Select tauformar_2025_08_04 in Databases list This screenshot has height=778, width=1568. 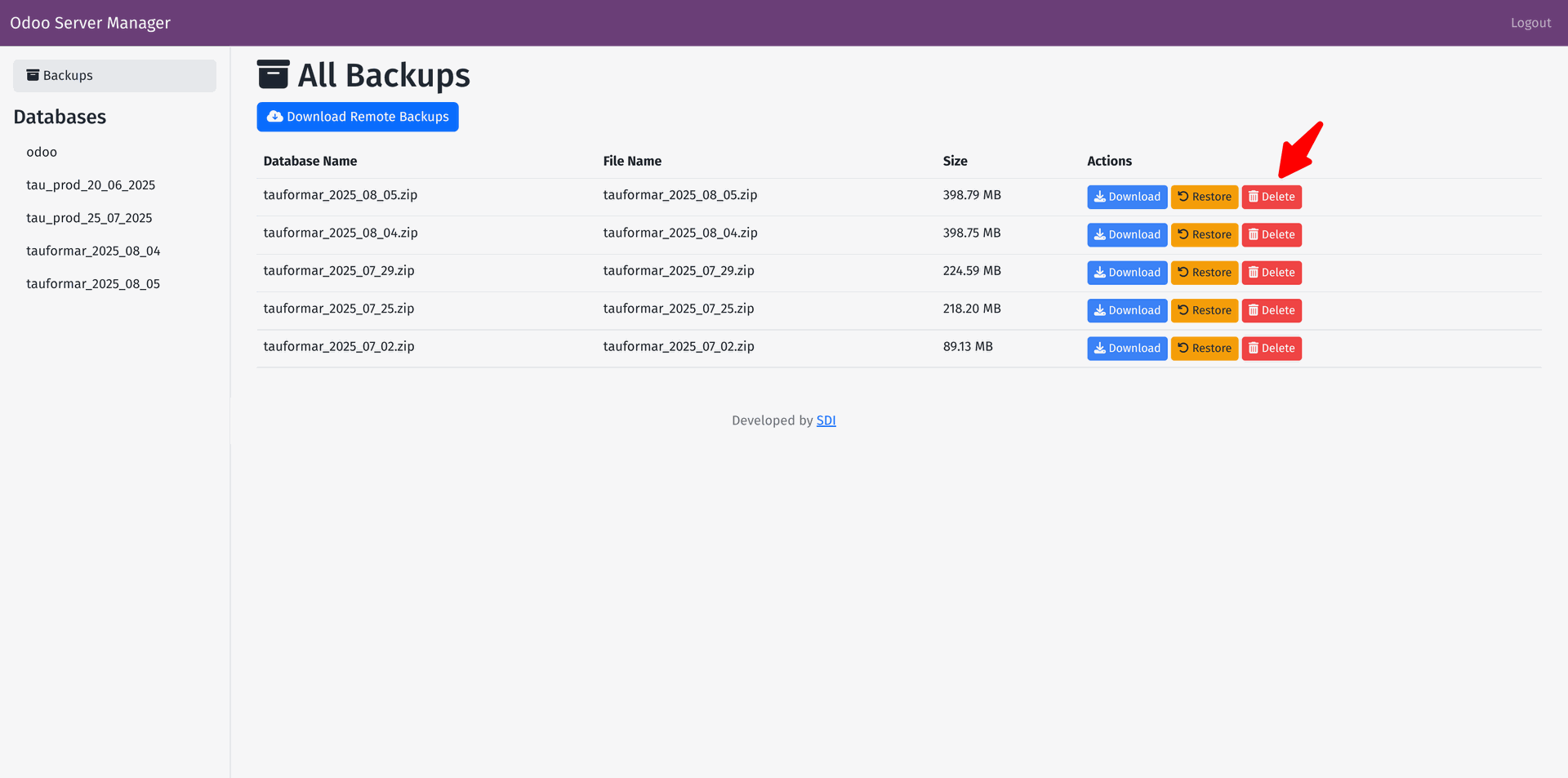point(93,251)
